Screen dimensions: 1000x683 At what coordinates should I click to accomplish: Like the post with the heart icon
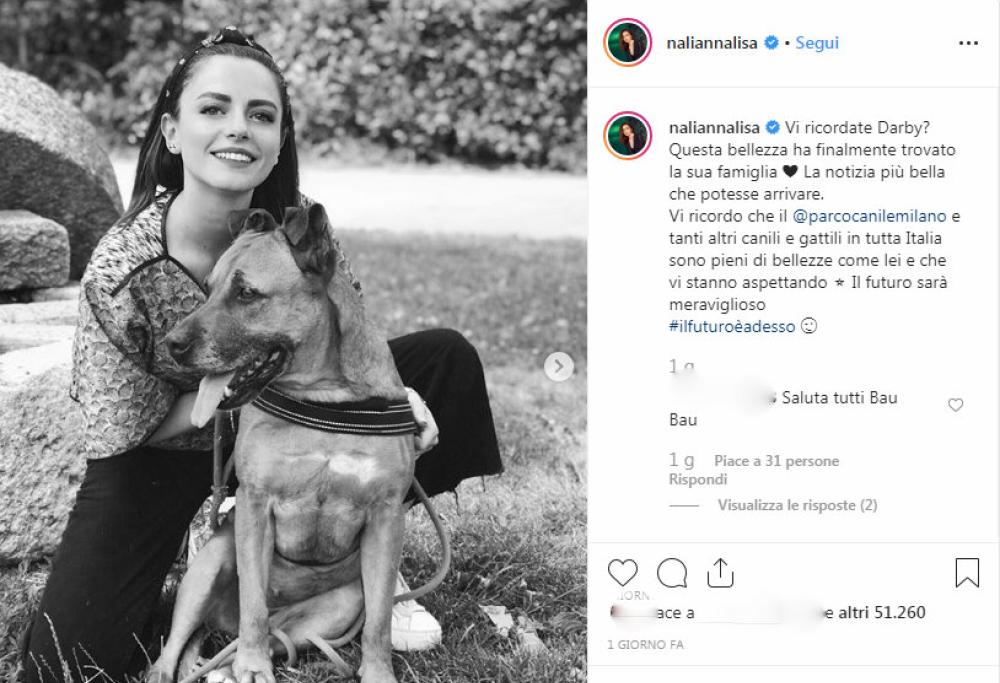point(622,573)
